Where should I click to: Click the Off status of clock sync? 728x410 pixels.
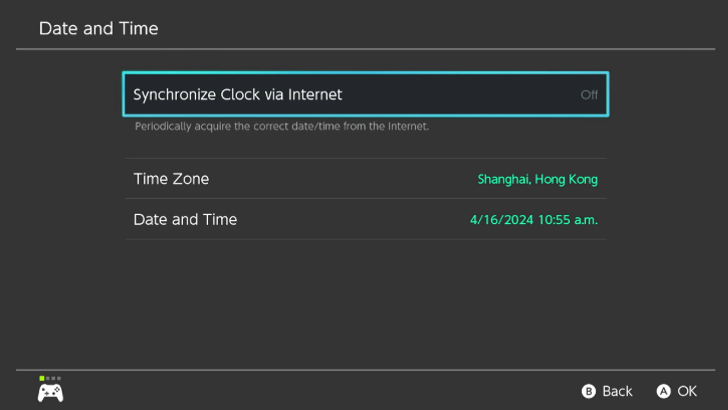589,95
